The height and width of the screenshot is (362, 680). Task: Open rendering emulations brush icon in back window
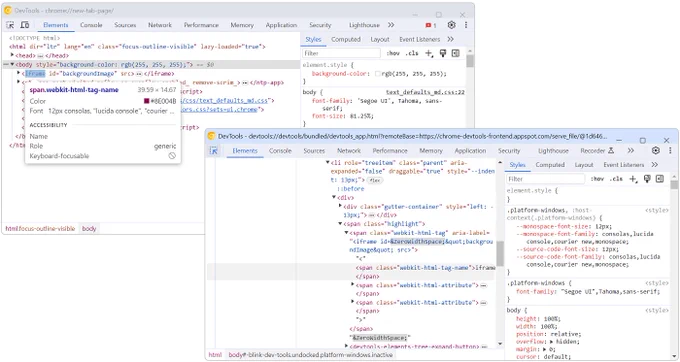[443, 53]
